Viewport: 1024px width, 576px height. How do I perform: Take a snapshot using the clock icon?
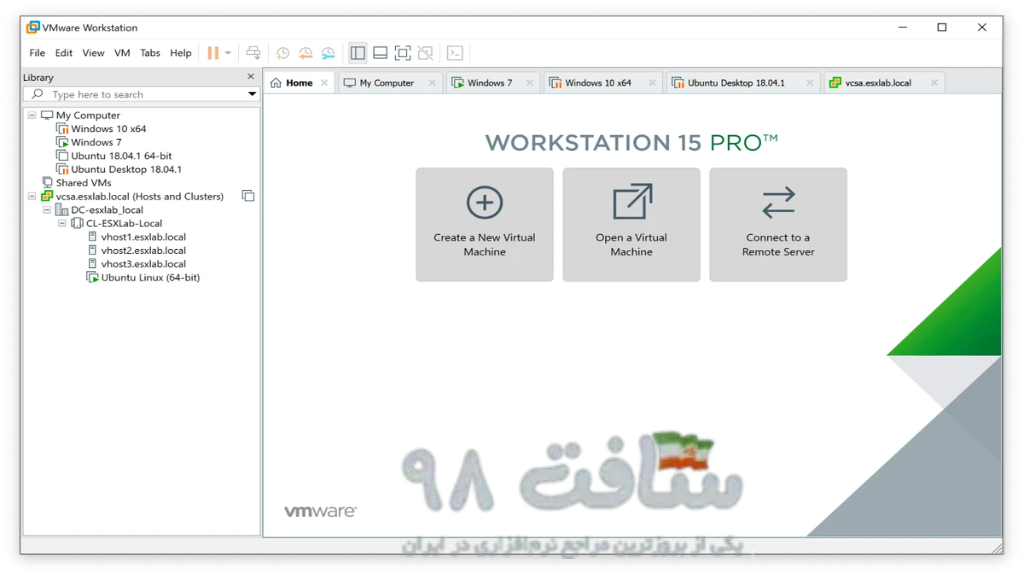[283, 53]
